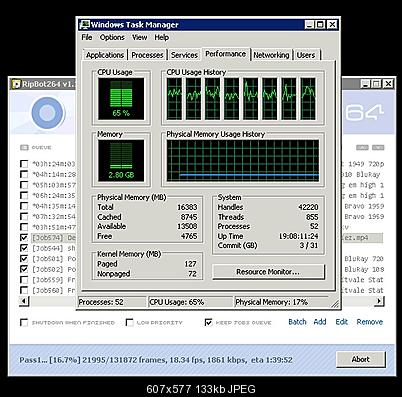Click status bar Physical Memory: 17%
Image resolution: width=402 pixels, height=397 pixels.
(x=282, y=302)
